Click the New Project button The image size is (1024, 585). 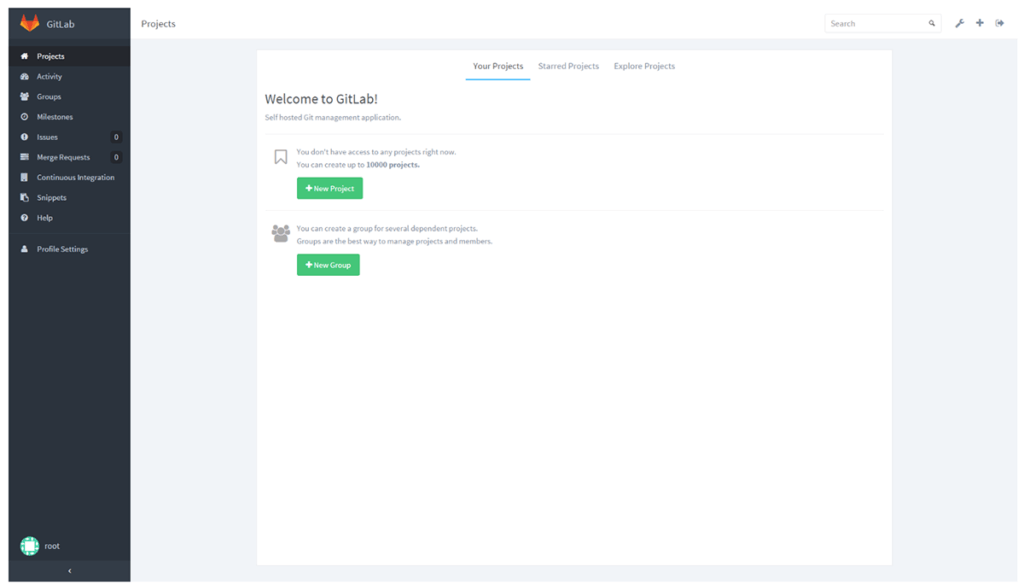click(x=330, y=188)
